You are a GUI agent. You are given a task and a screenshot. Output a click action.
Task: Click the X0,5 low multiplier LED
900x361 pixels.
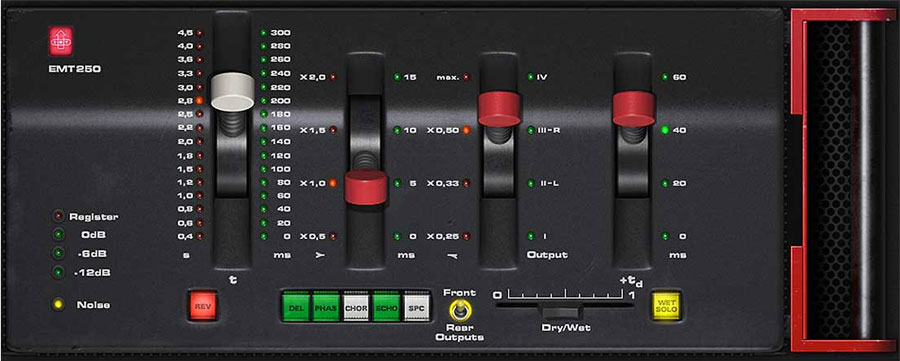click(x=333, y=236)
